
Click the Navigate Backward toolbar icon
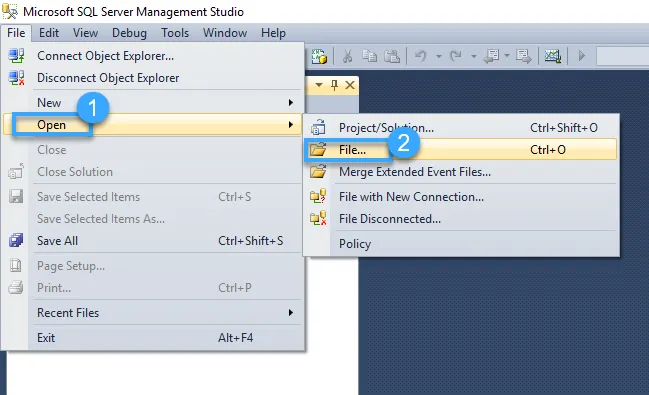click(491, 56)
